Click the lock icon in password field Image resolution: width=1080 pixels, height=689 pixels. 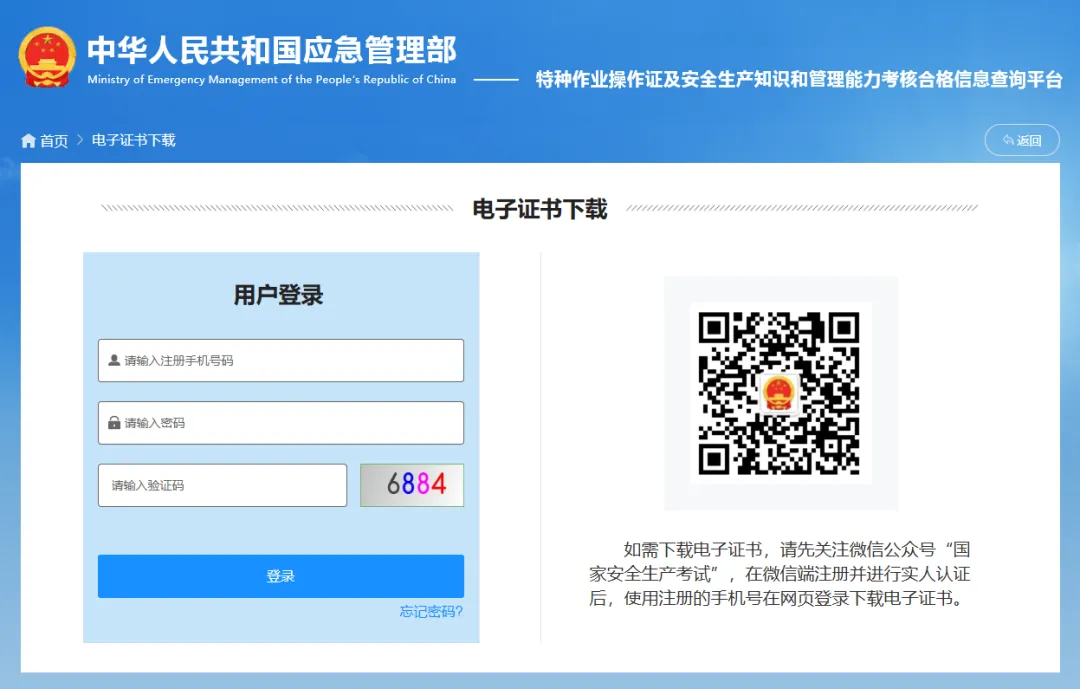(114, 422)
